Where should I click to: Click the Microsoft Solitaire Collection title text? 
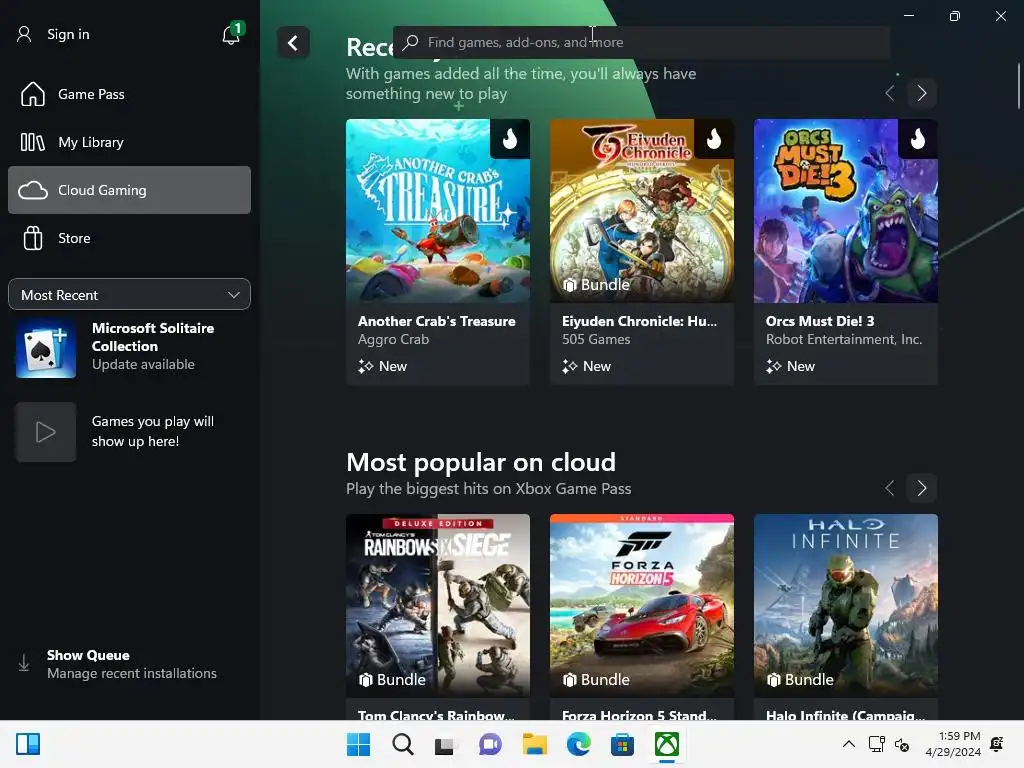point(153,337)
